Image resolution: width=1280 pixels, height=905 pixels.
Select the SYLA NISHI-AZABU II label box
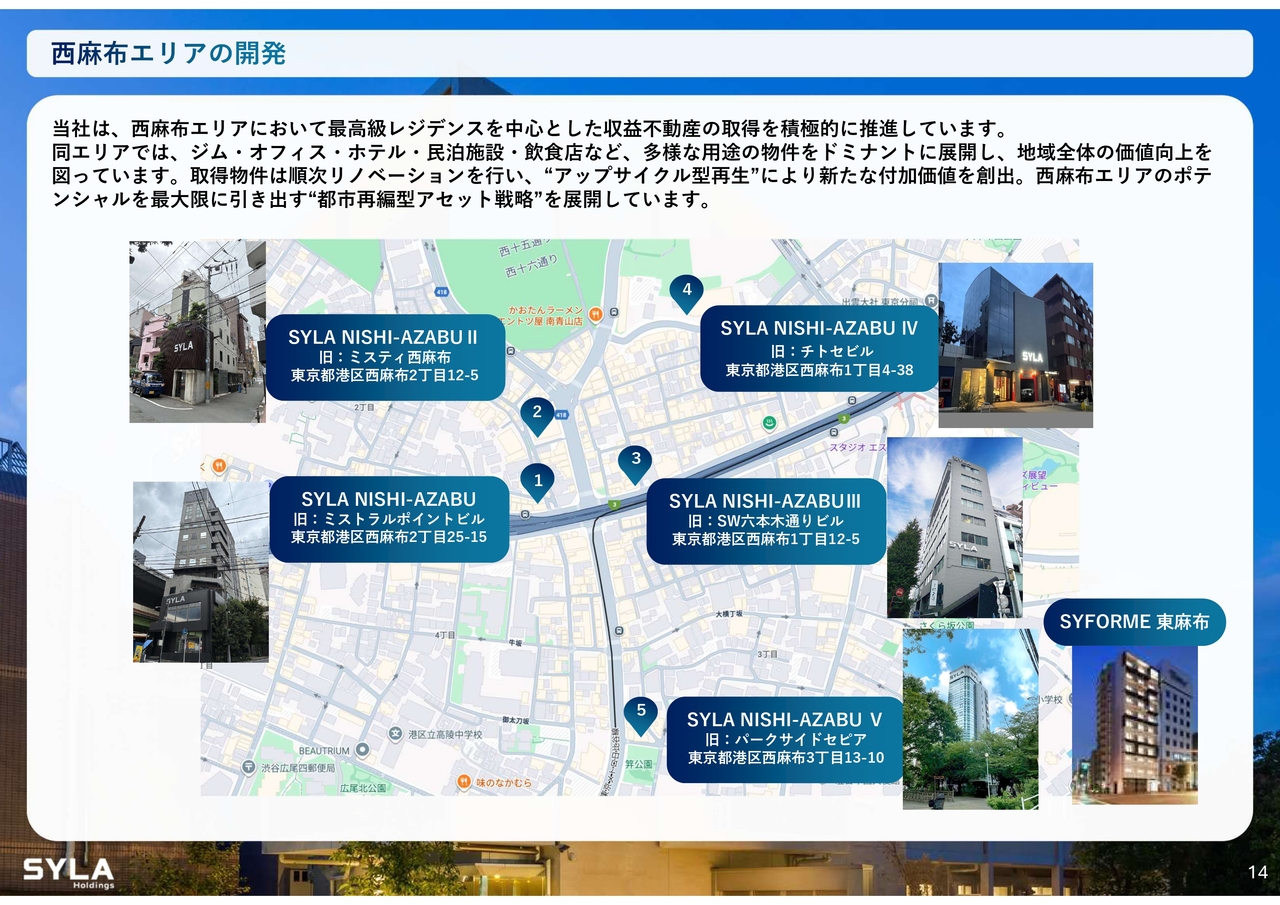384,357
